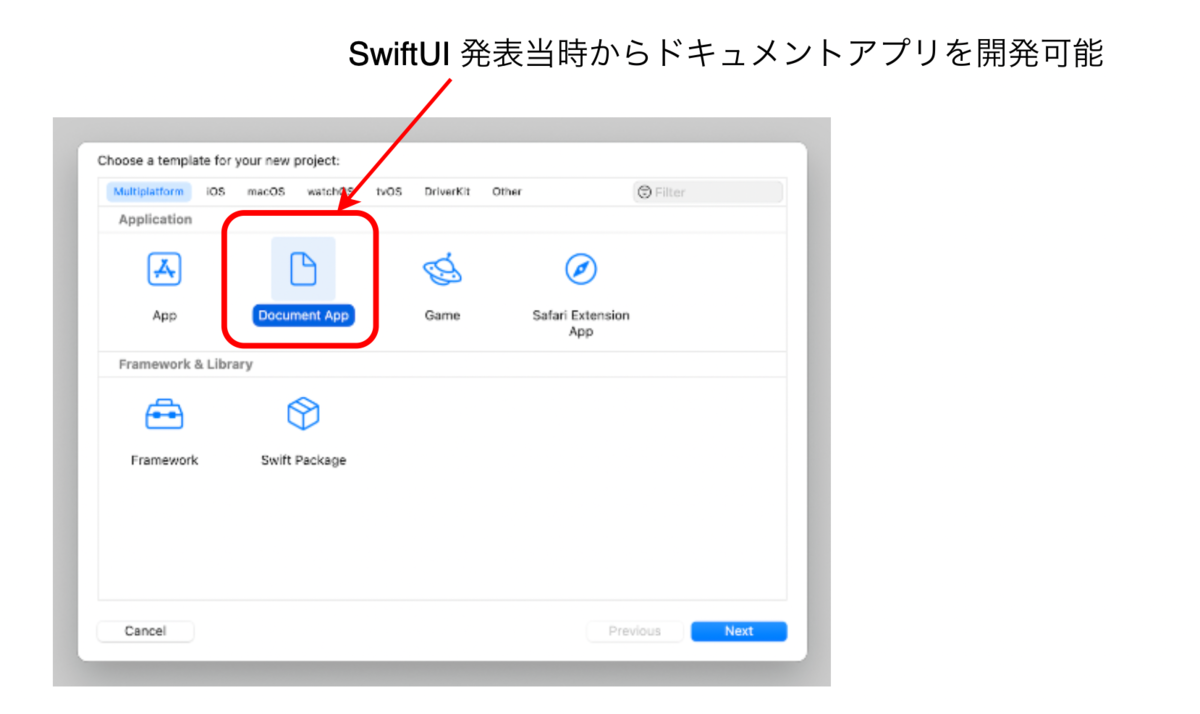
Task: Open the macOS platform tab
Action: coord(266,192)
